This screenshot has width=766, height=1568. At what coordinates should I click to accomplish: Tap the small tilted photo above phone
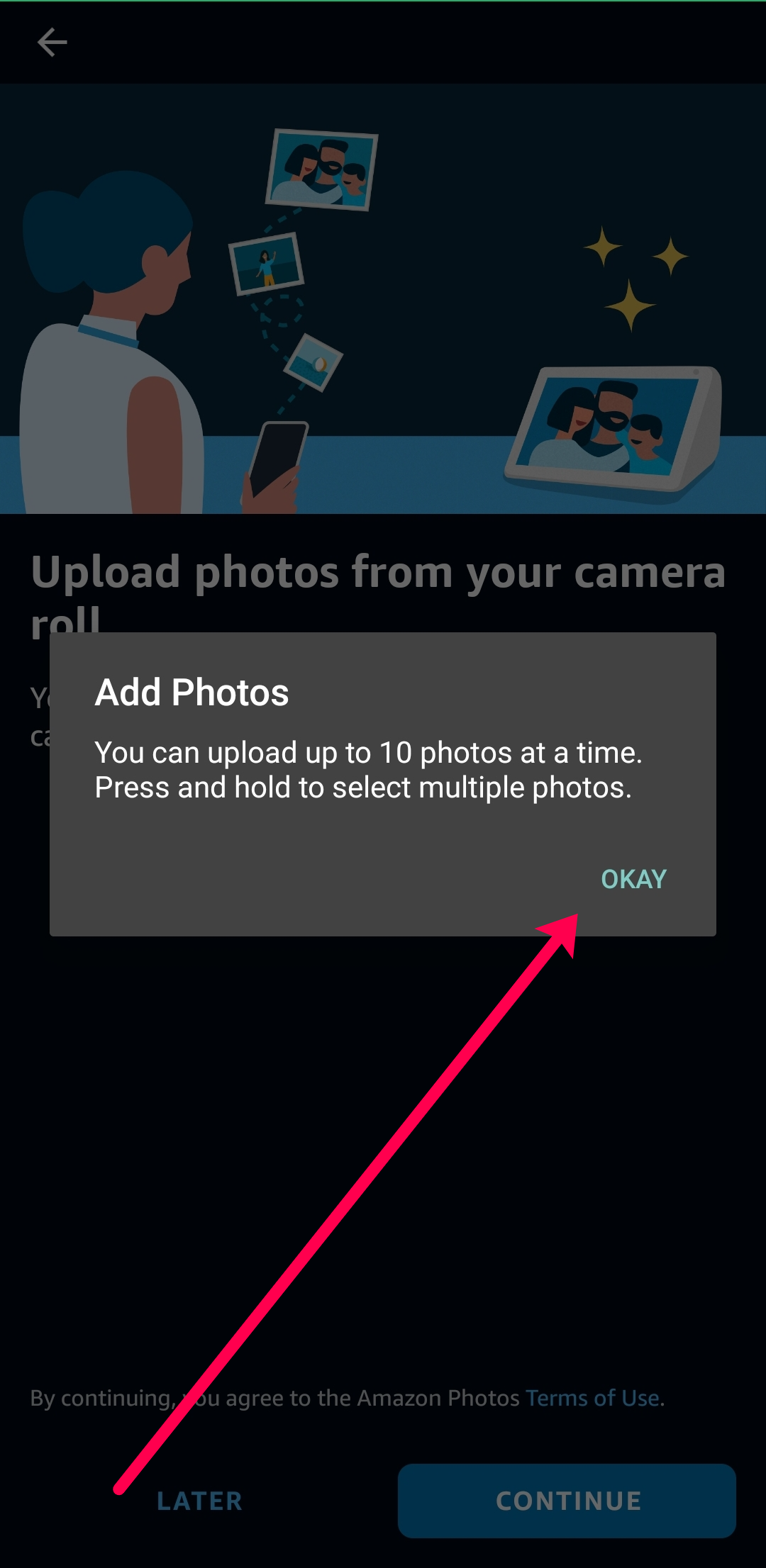click(313, 362)
